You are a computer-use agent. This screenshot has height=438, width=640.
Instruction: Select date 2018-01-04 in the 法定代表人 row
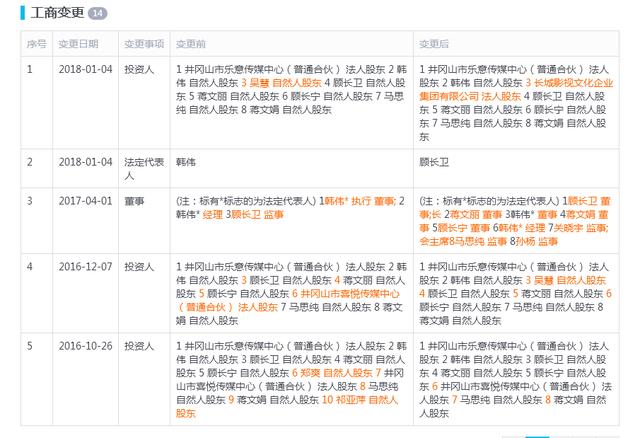click(85, 162)
